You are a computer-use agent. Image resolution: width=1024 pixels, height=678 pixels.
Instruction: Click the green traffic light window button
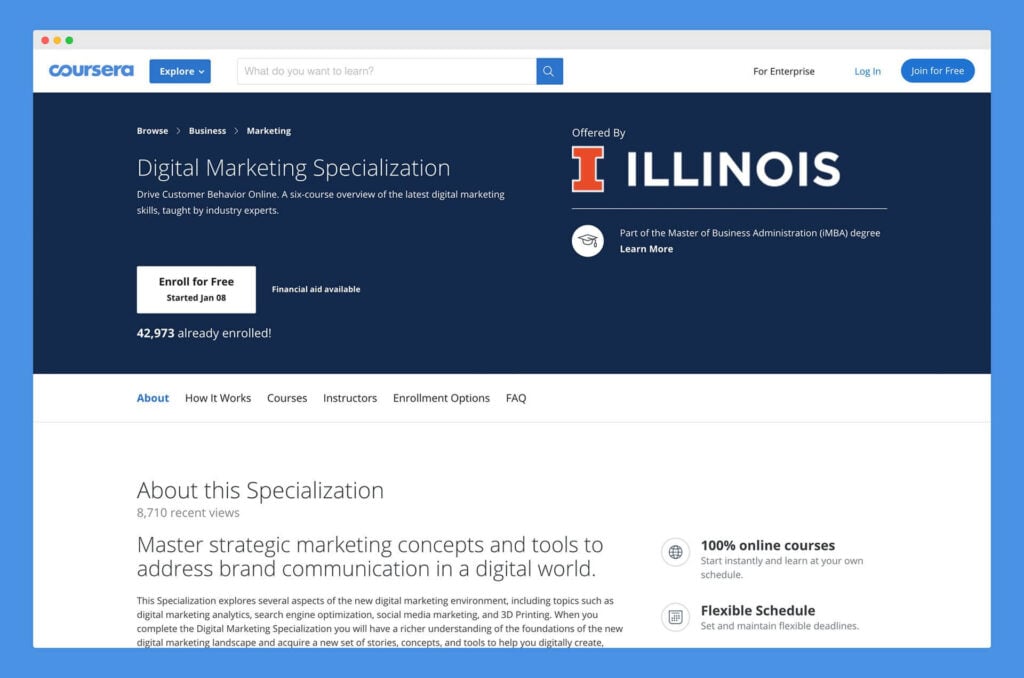pos(68,40)
